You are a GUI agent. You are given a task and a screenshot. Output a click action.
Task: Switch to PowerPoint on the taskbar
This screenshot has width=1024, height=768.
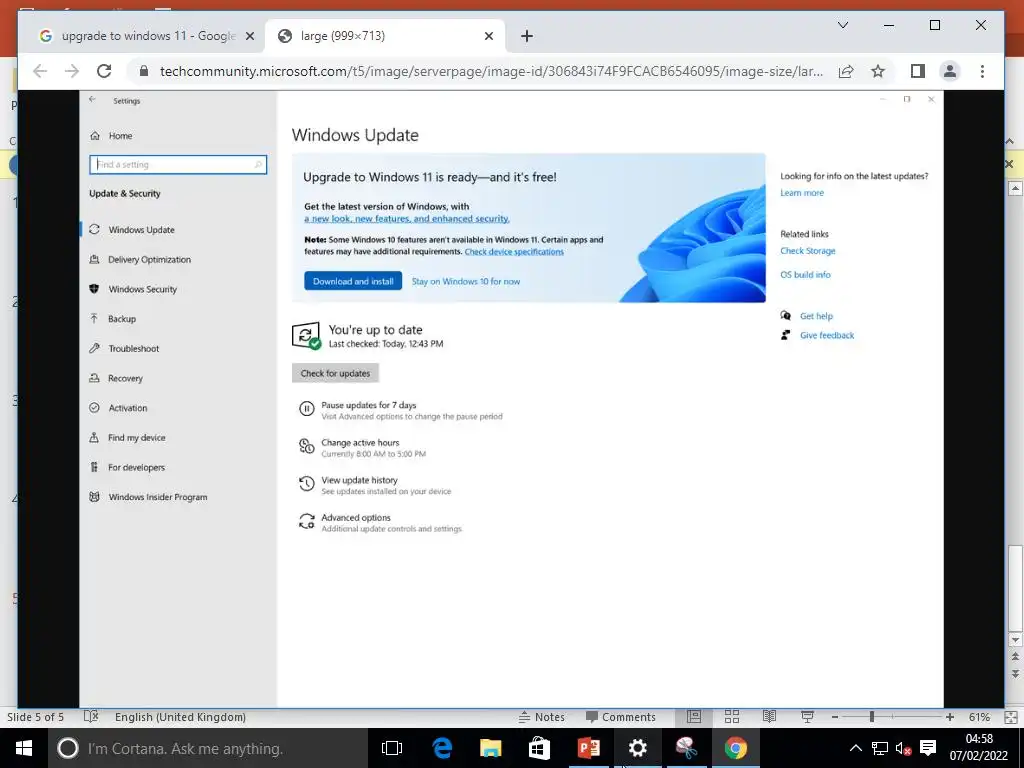pyautogui.click(x=588, y=748)
